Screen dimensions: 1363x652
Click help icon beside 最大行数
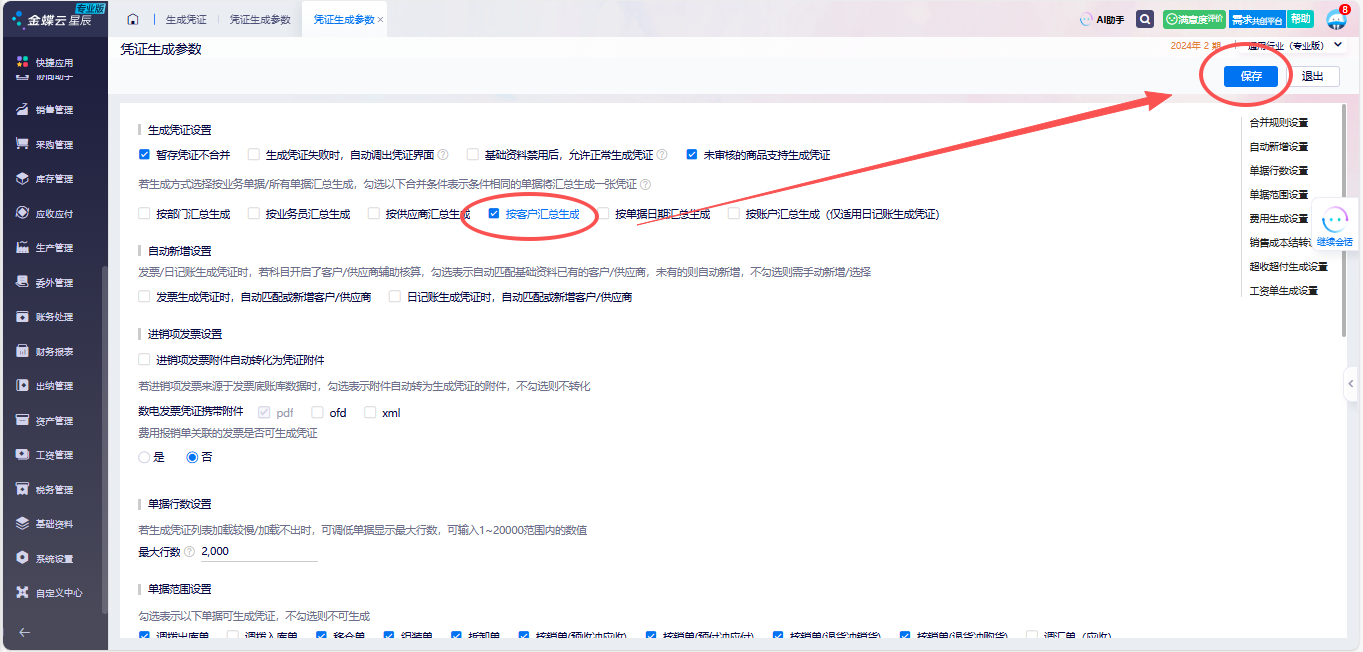189,552
